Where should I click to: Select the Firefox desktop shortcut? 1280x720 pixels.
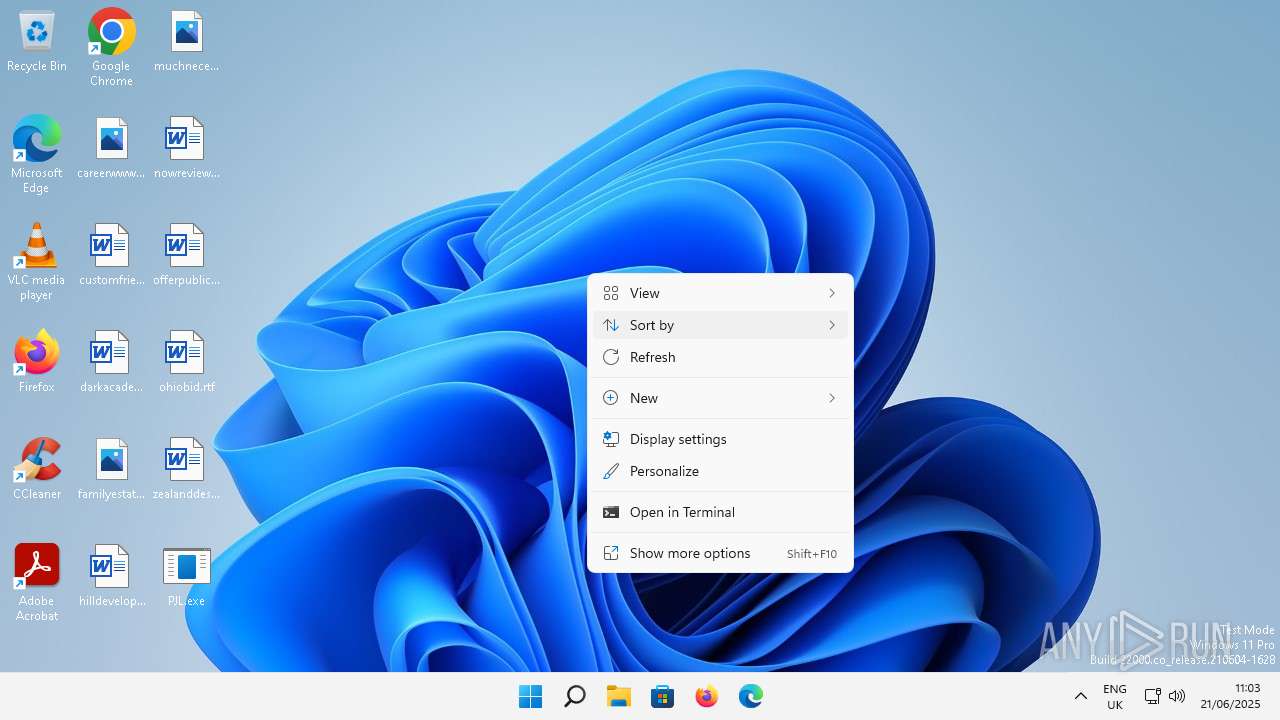point(37,362)
